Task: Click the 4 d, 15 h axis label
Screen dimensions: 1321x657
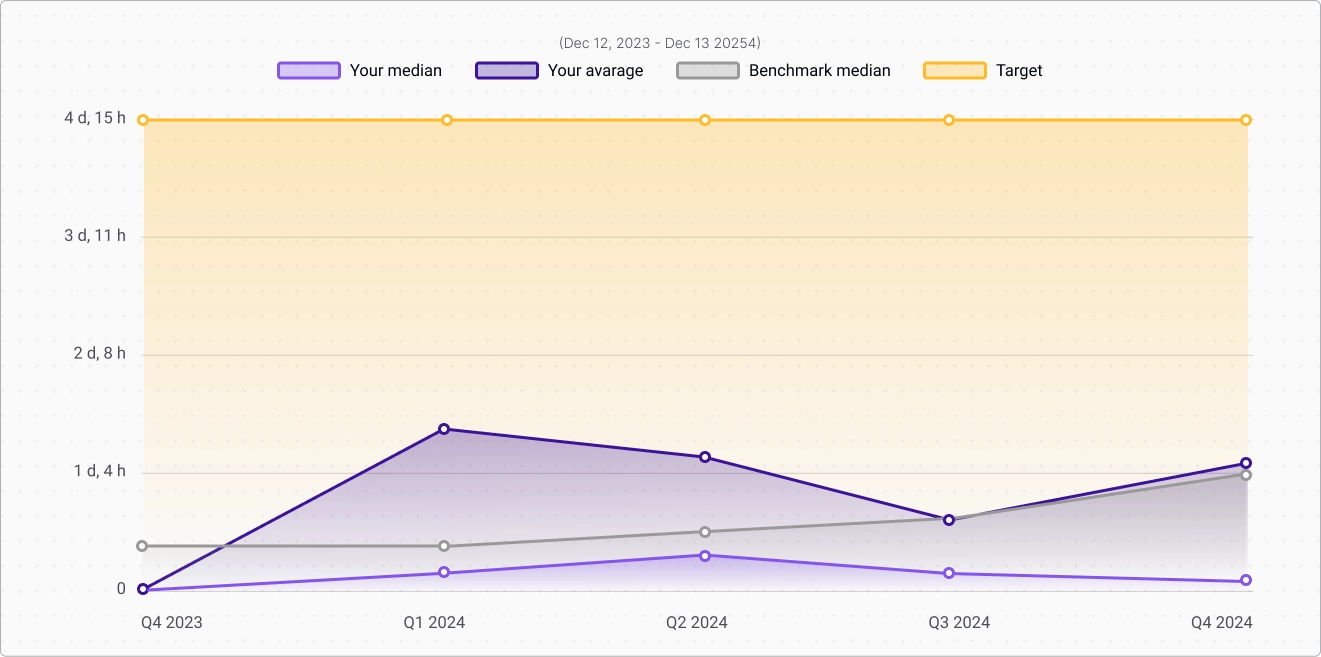Action: pos(95,118)
